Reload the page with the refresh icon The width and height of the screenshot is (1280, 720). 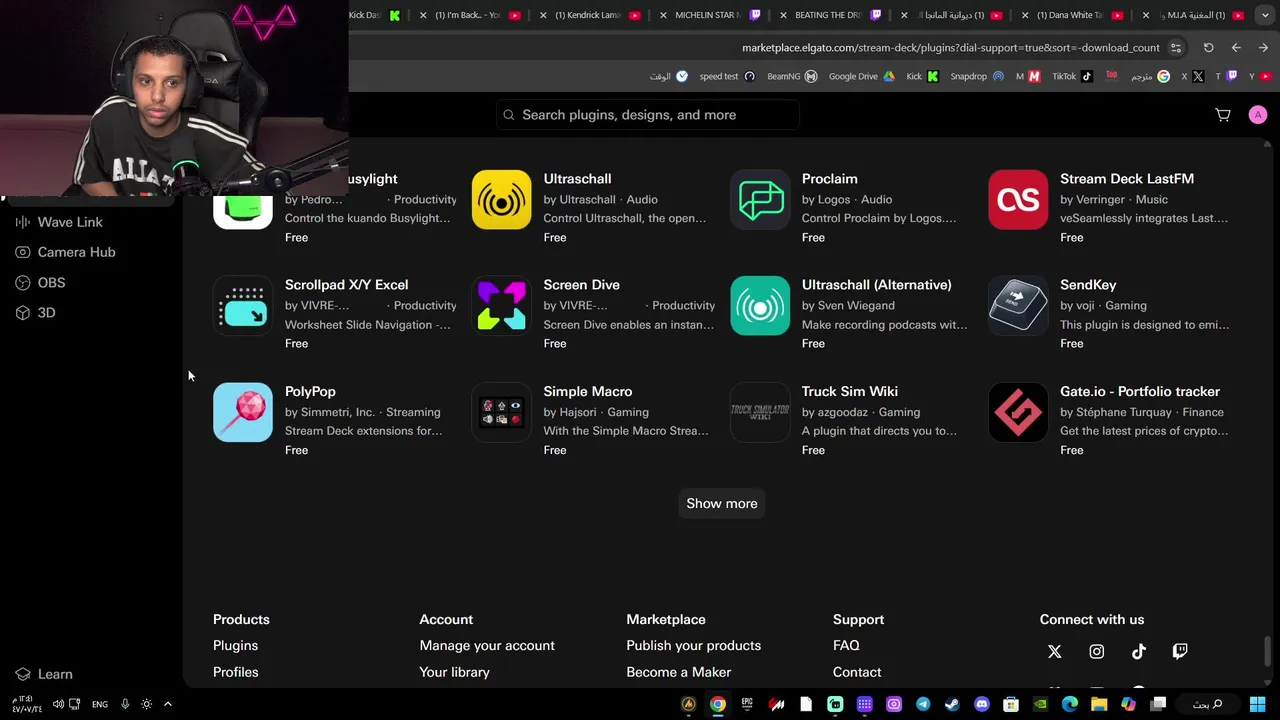pyautogui.click(x=1208, y=47)
